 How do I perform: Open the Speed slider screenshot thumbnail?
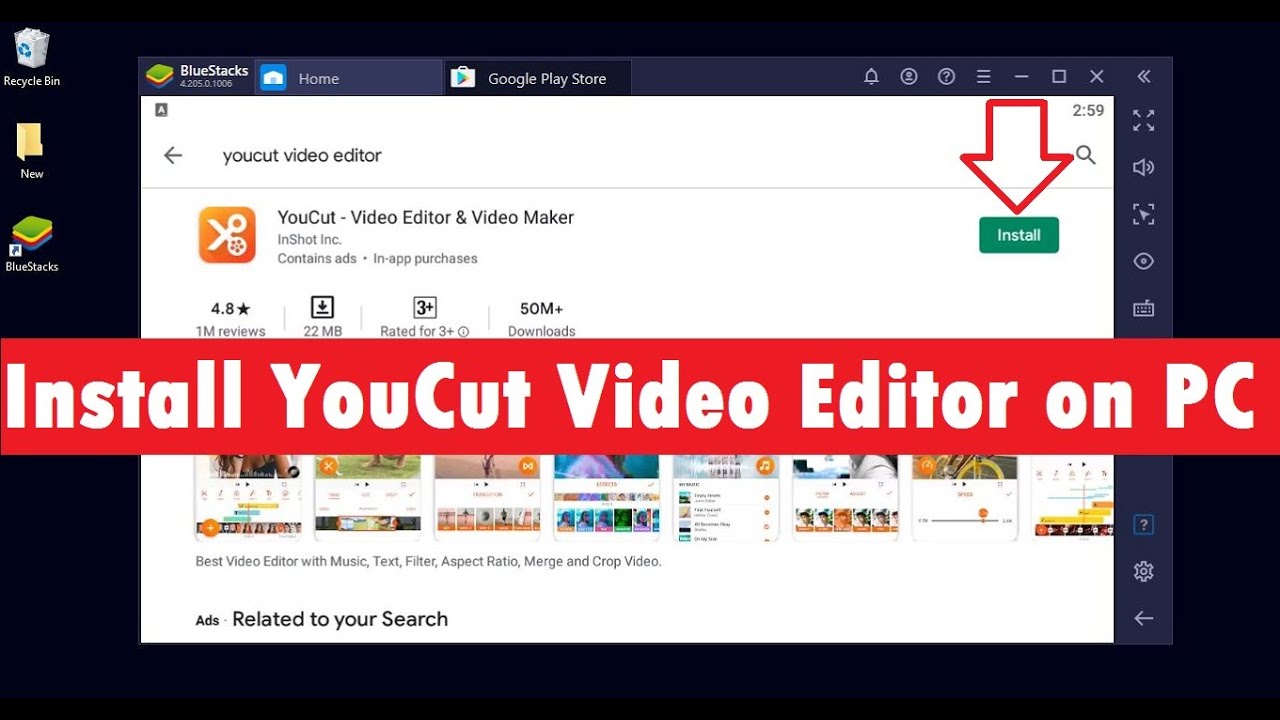(964, 497)
